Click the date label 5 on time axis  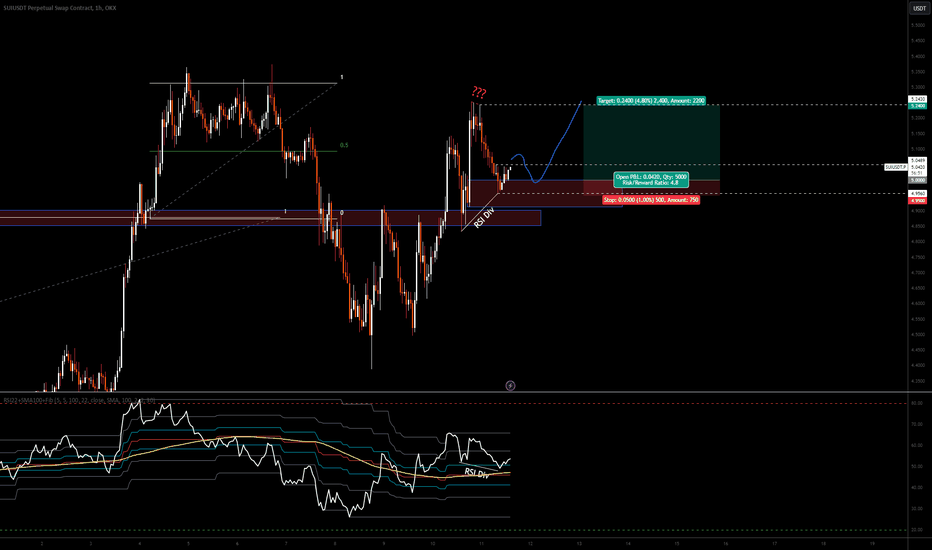tap(188, 543)
